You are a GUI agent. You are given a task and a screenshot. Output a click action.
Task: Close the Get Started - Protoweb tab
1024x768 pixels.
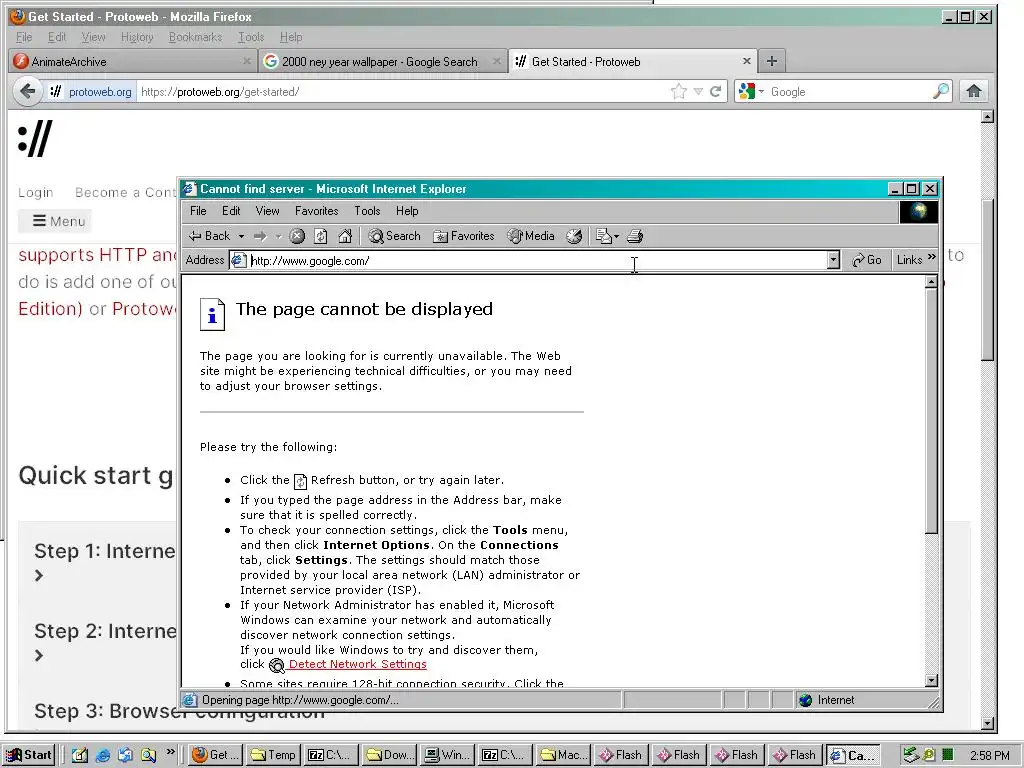point(746,61)
